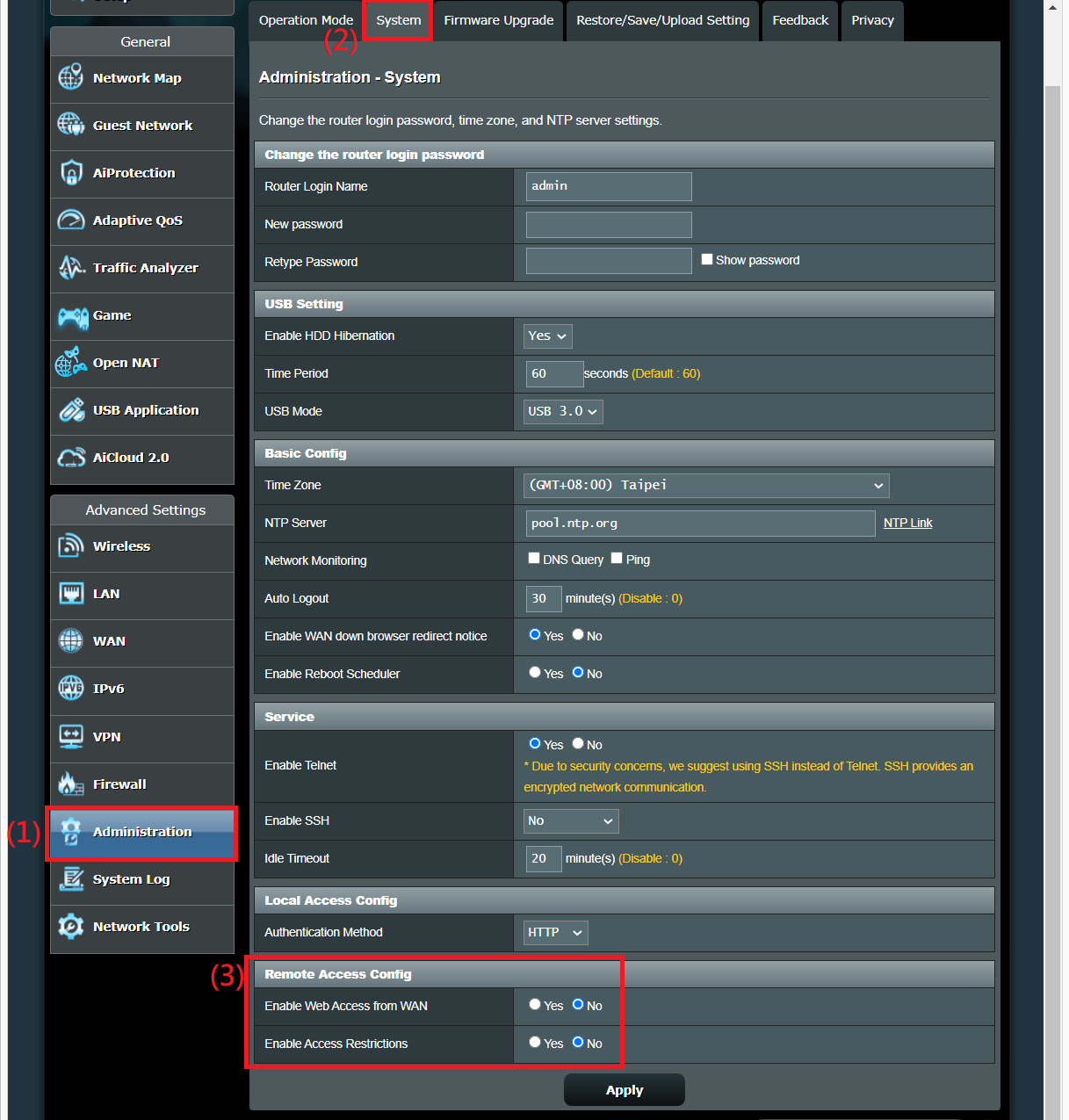Click the Network Map globe icon
This screenshot has width=1069, height=1120.
point(71,77)
